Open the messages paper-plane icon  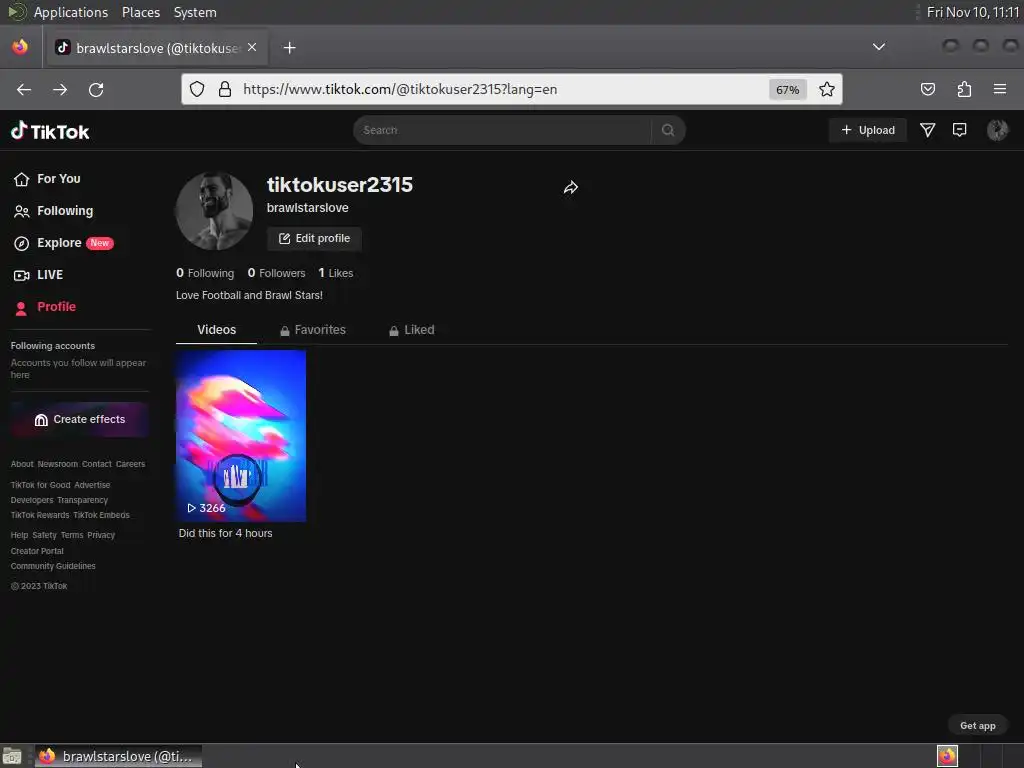927,130
